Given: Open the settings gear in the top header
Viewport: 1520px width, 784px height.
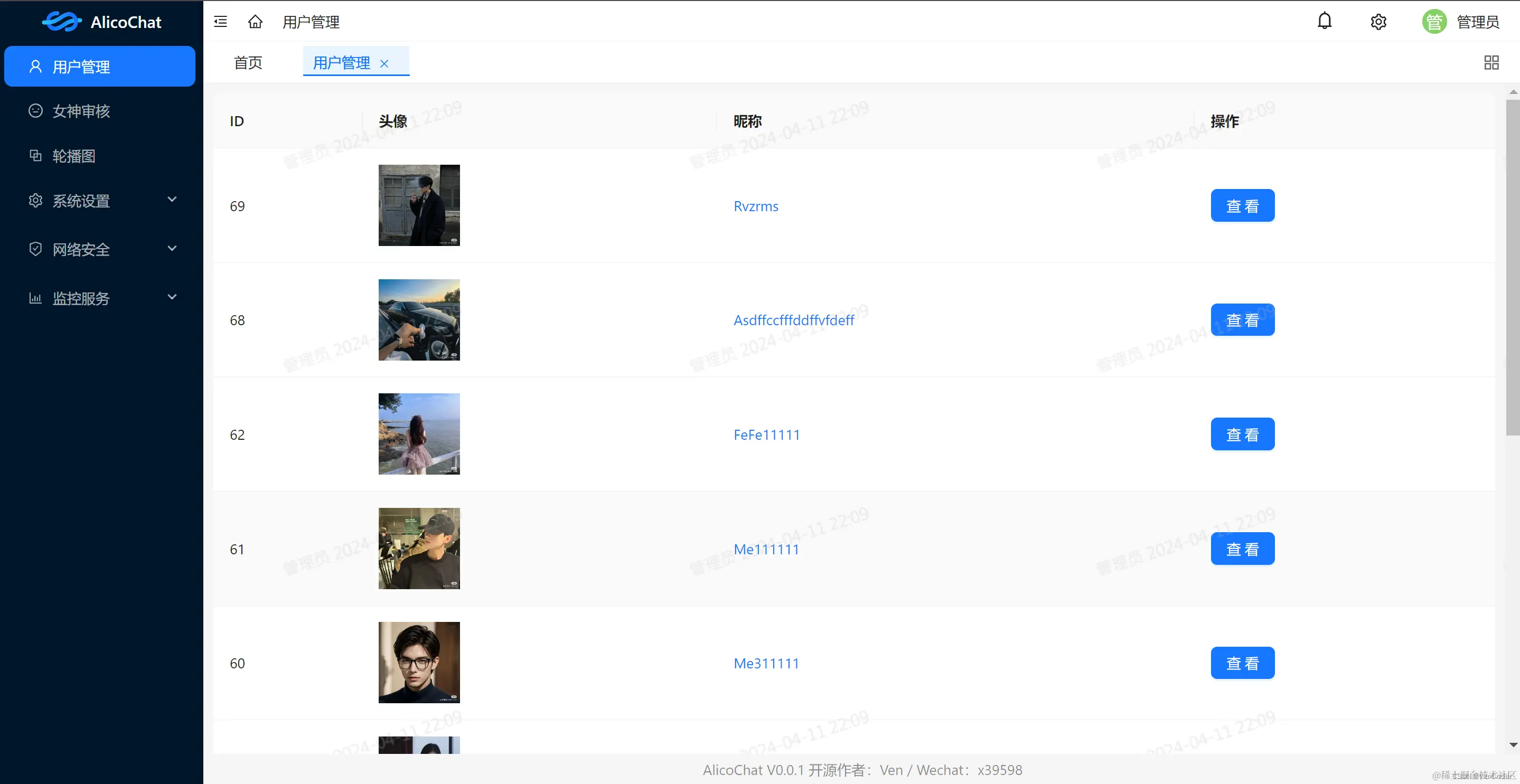Looking at the screenshot, I should pos(1378,22).
